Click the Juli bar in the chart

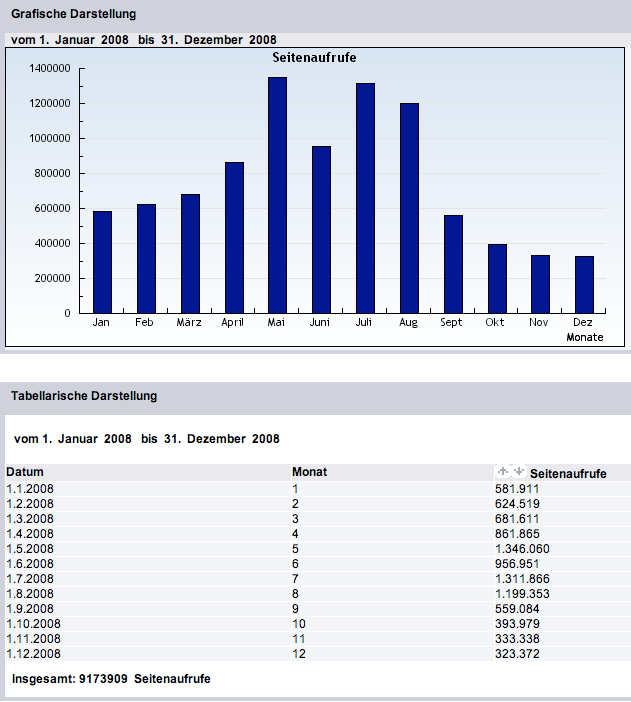coord(365,198)
